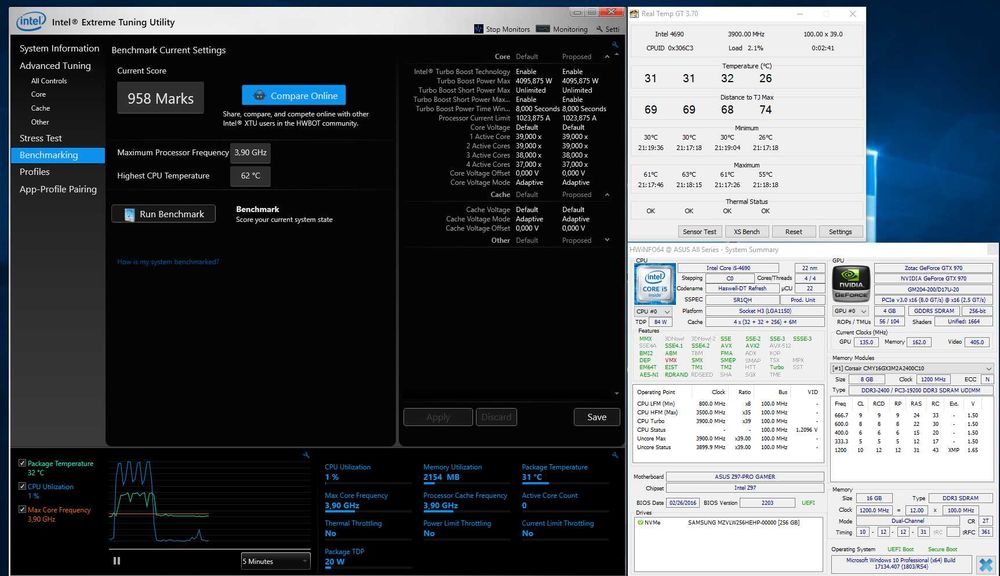
Task: Click the Real Temp window title icon
Action: point(635,13)
